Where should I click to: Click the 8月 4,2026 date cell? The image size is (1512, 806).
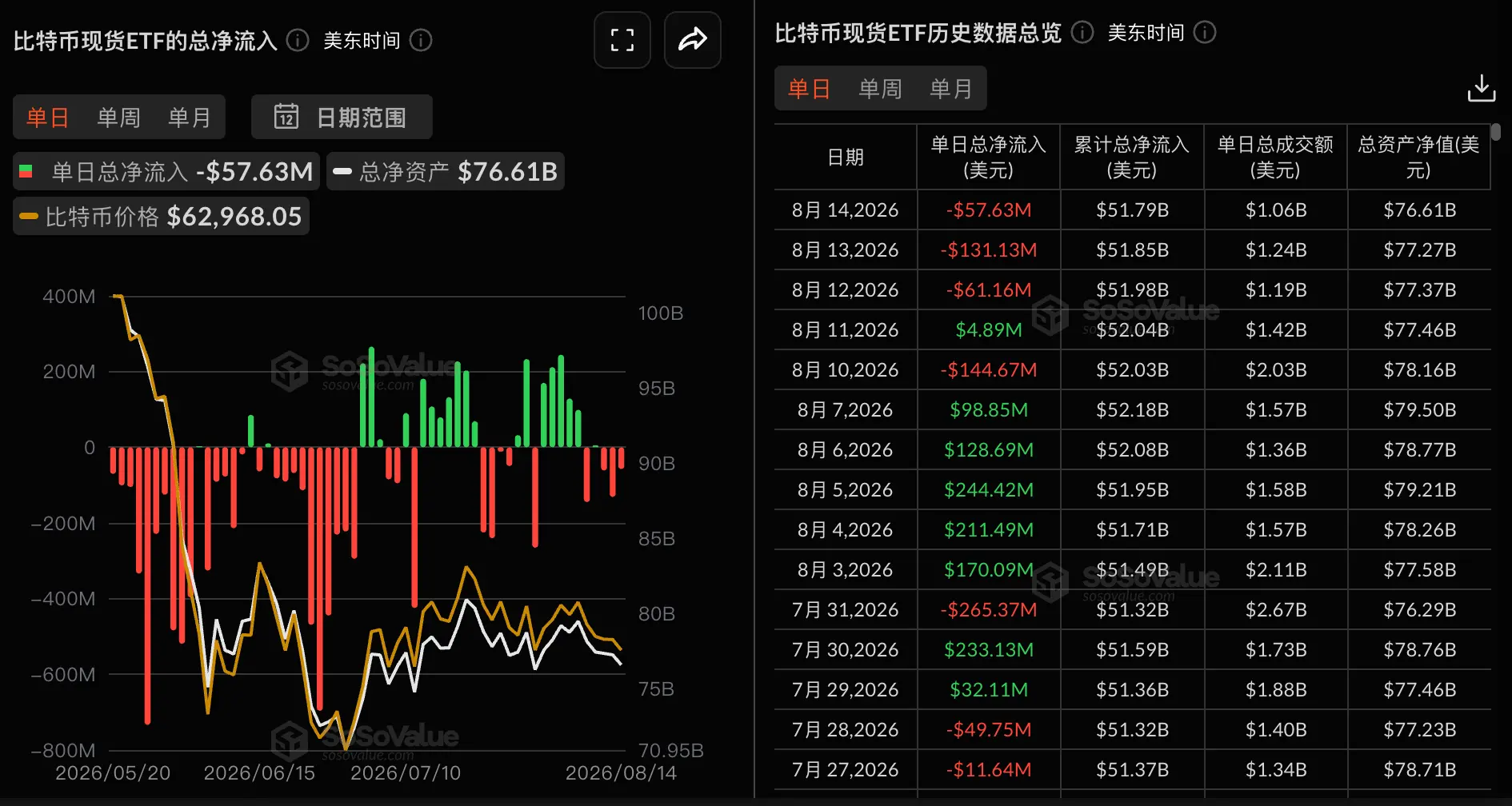[x=846, y=529]
